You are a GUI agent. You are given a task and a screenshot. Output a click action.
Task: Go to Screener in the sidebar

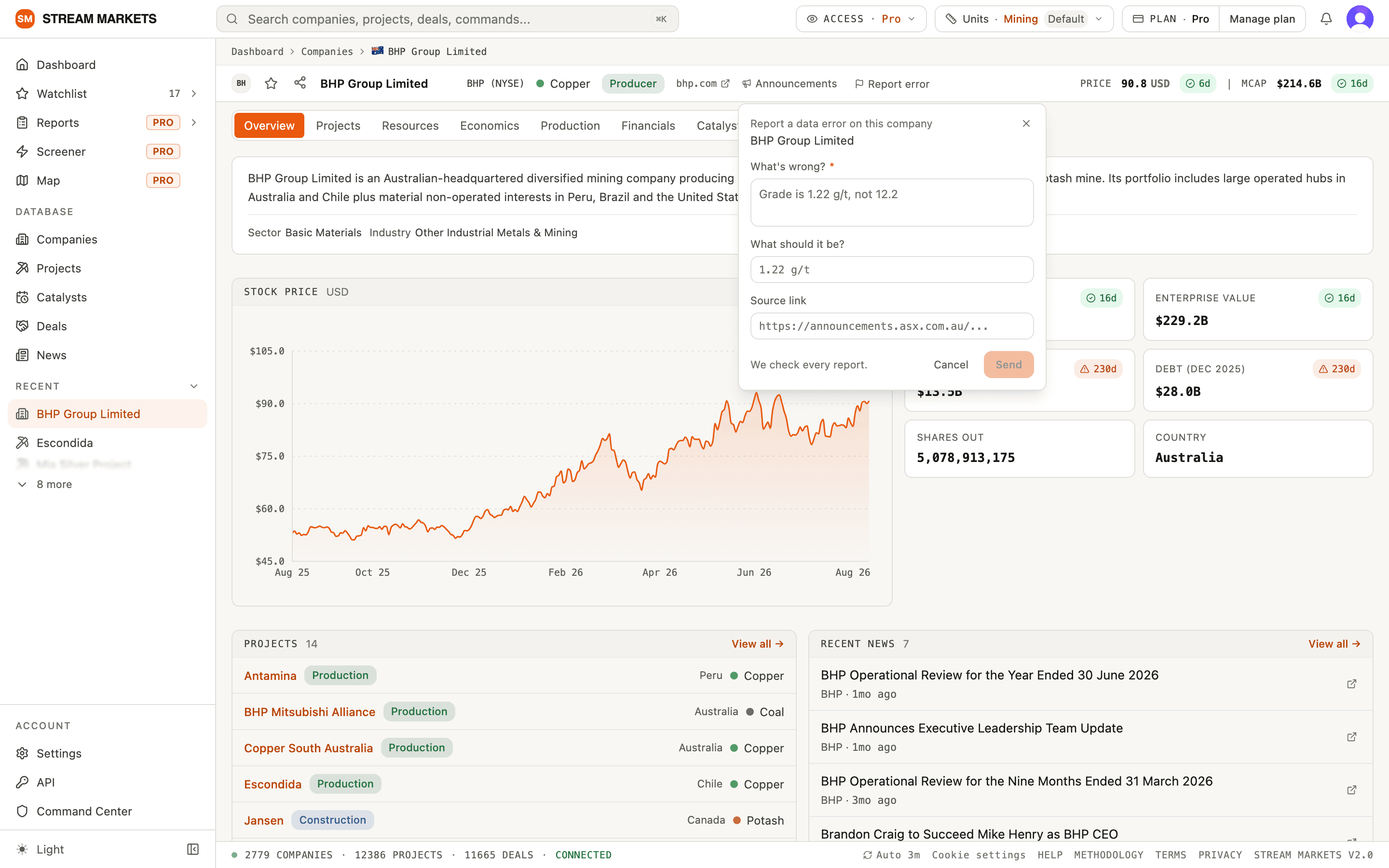tap(108, 151)
